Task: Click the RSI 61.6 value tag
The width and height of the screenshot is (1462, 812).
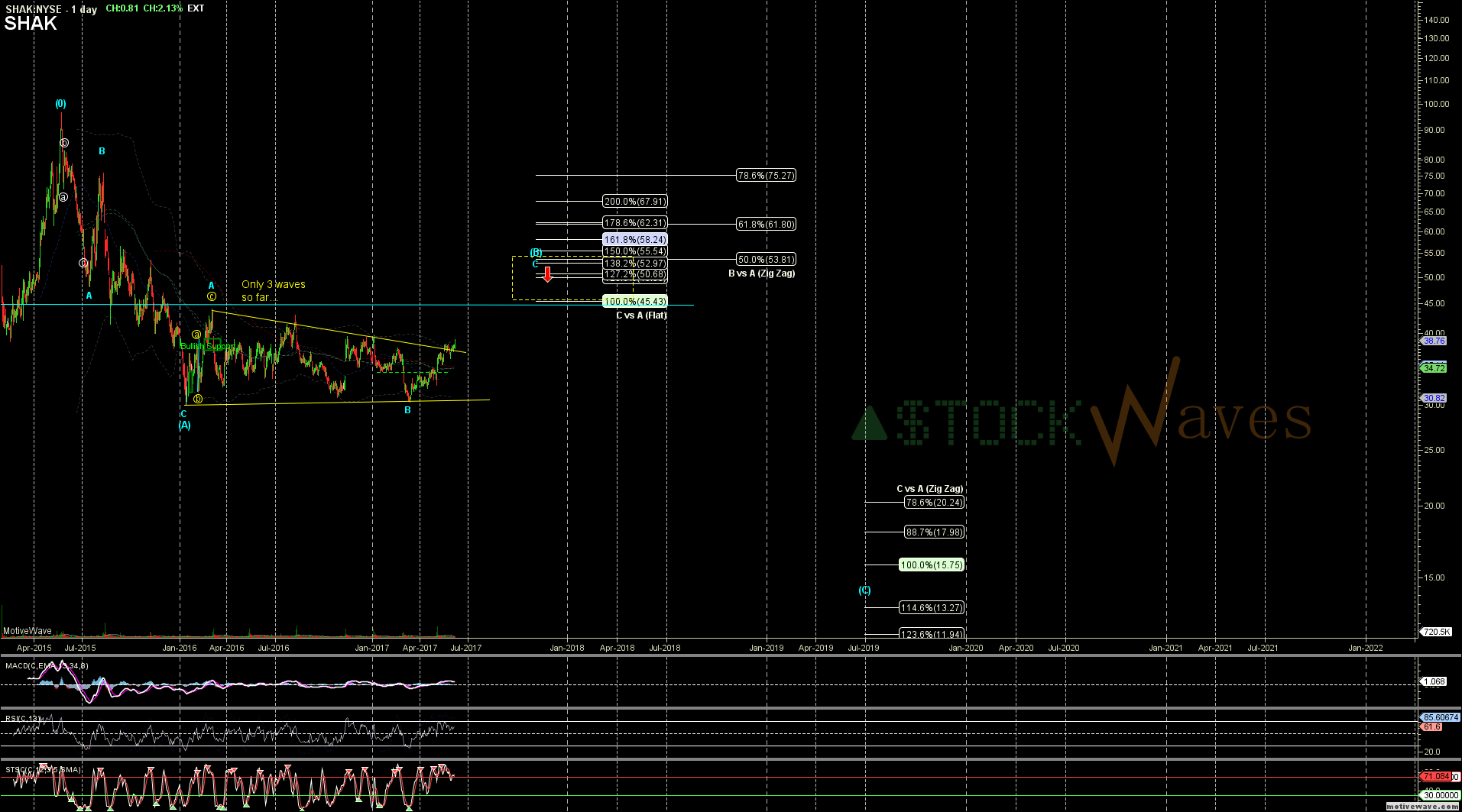Action: (1431, 726)
